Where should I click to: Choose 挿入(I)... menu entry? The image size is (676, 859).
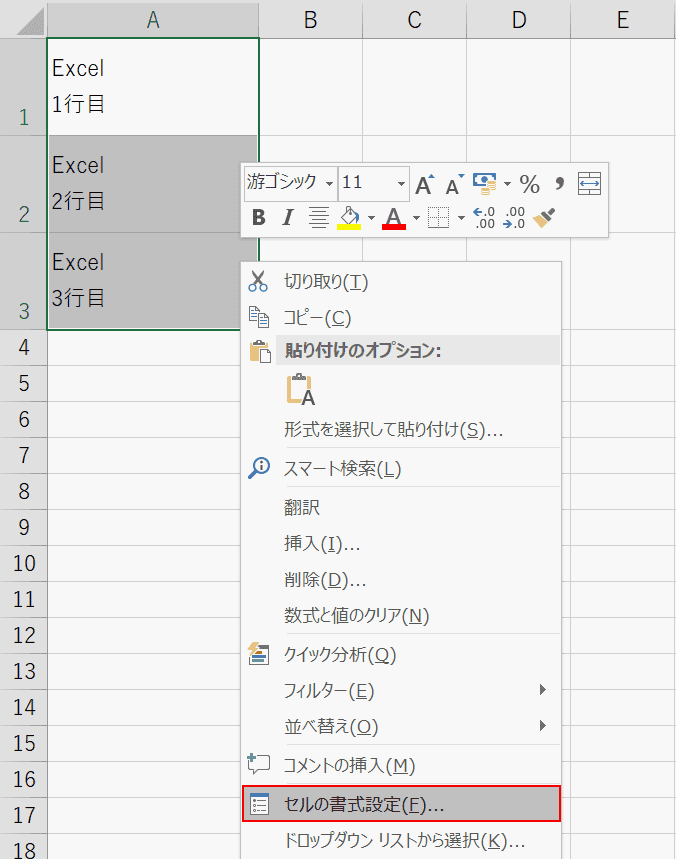click(401, 543)
